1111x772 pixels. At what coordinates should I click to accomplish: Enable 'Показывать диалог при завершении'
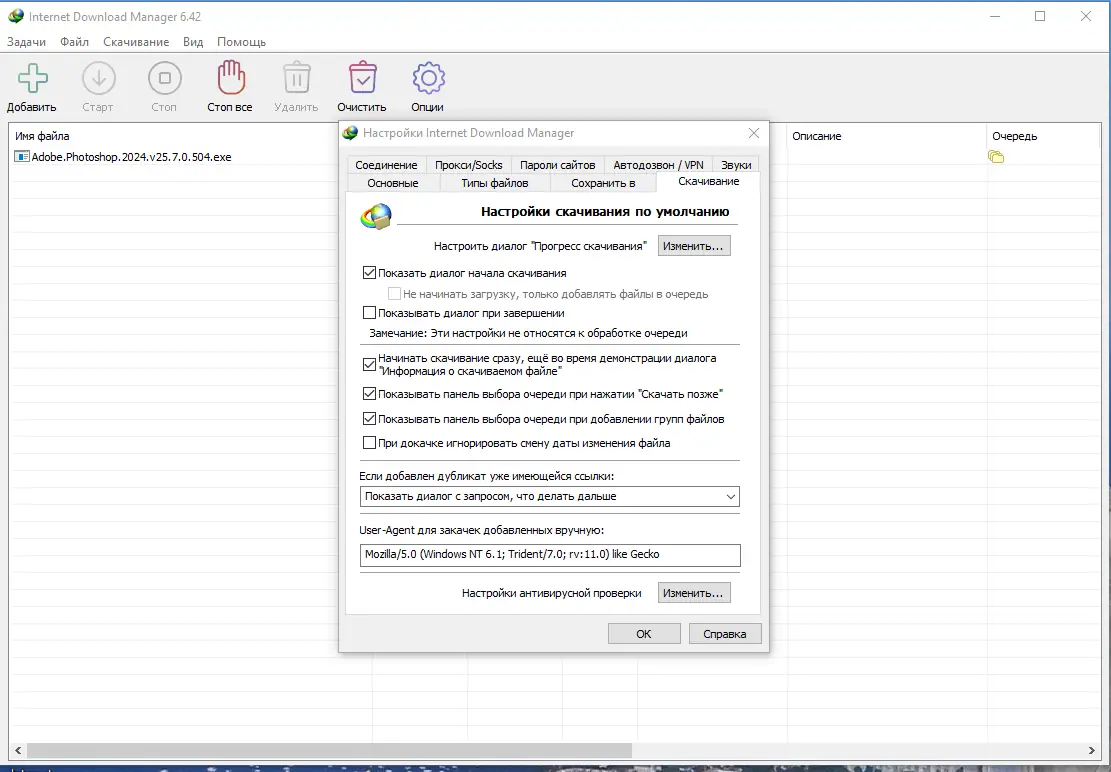point(369,312)
